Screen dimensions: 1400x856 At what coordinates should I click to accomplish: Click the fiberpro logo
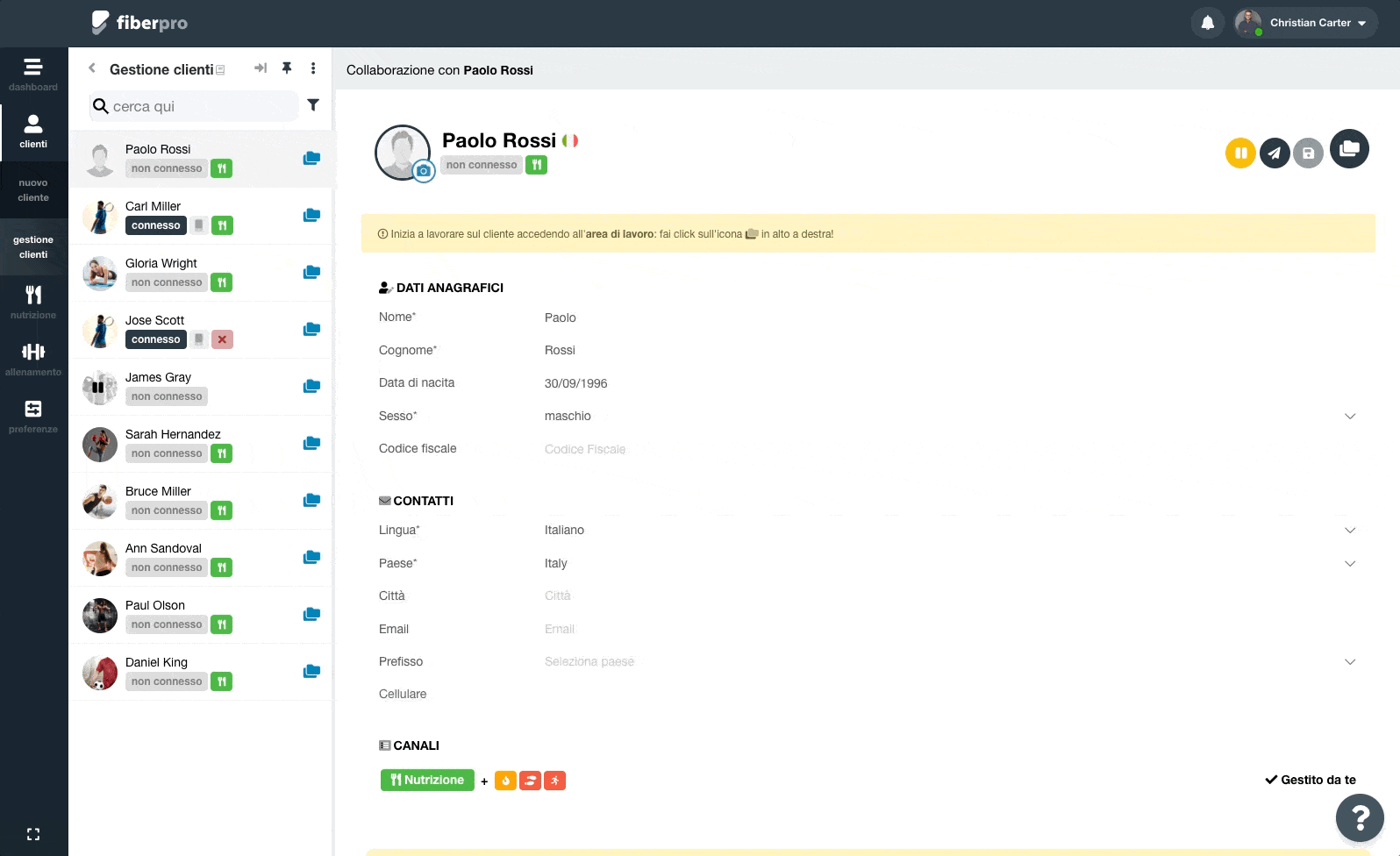[x=139, y=23]
